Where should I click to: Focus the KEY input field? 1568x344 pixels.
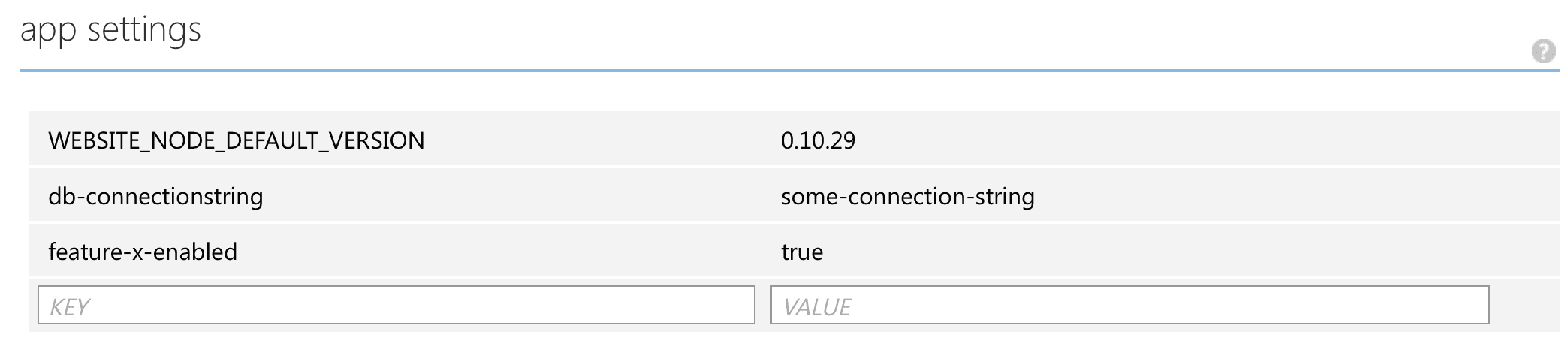(397, 305)
